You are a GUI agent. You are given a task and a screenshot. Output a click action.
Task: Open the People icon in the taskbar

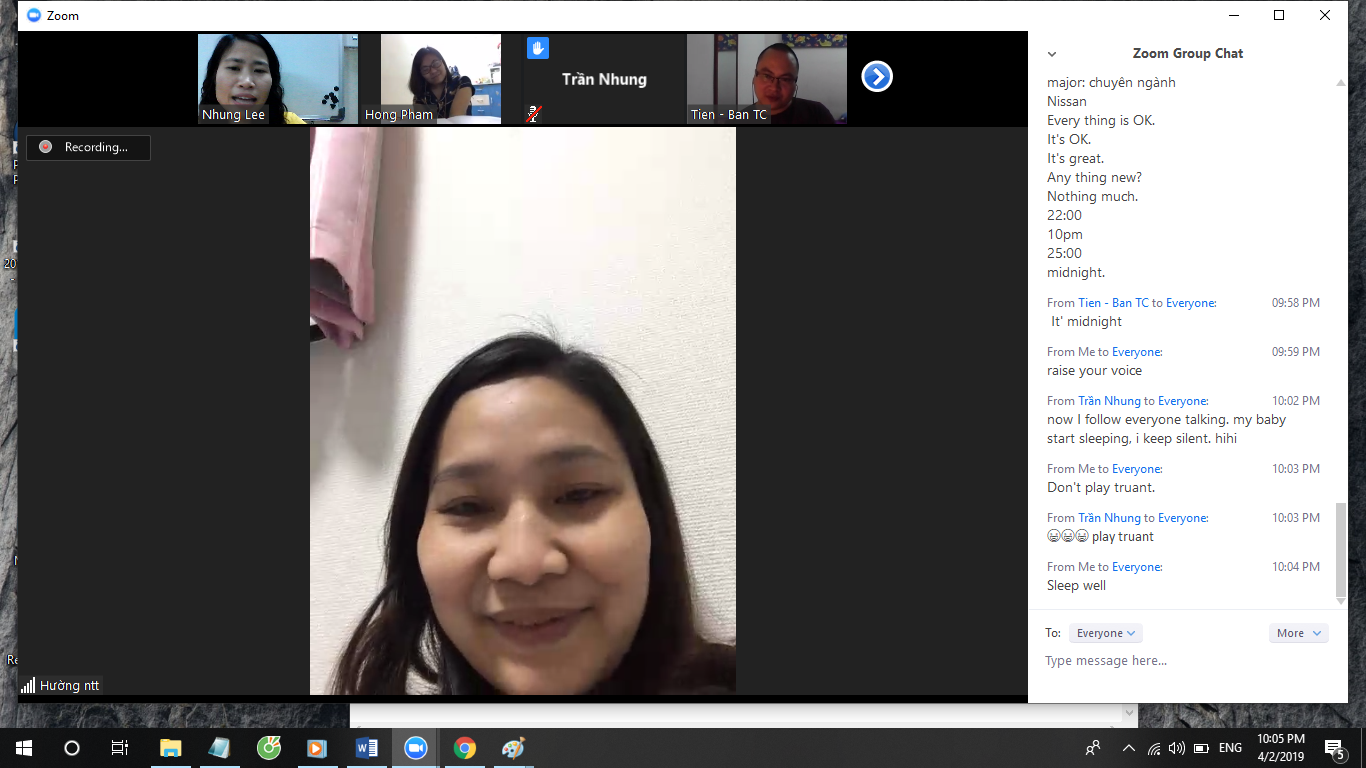[x=1093, y=748]
